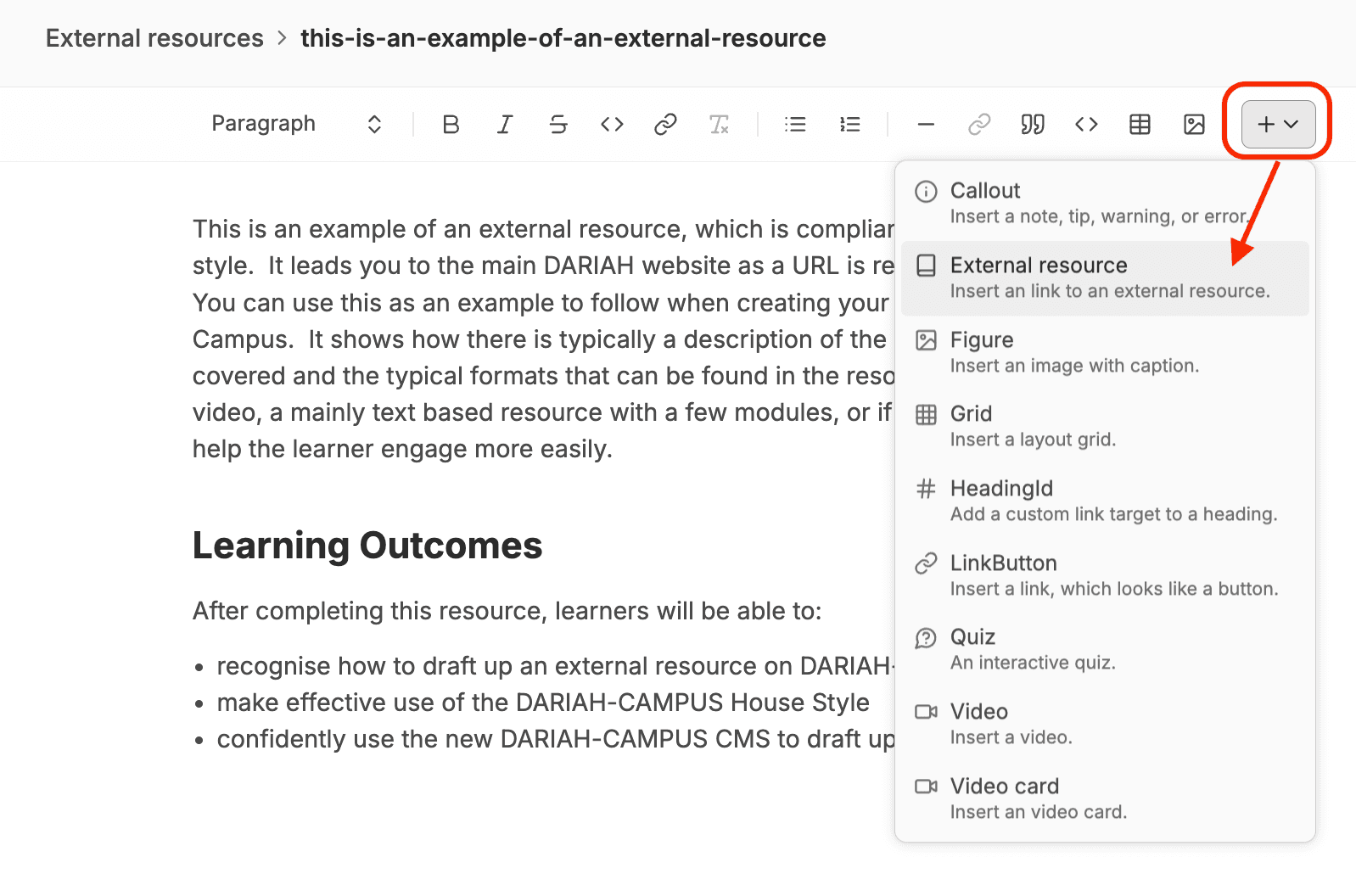Insert an image from toolbar
The height and width of the screenshot is (896, 1356).
(x=1194, y=125)
